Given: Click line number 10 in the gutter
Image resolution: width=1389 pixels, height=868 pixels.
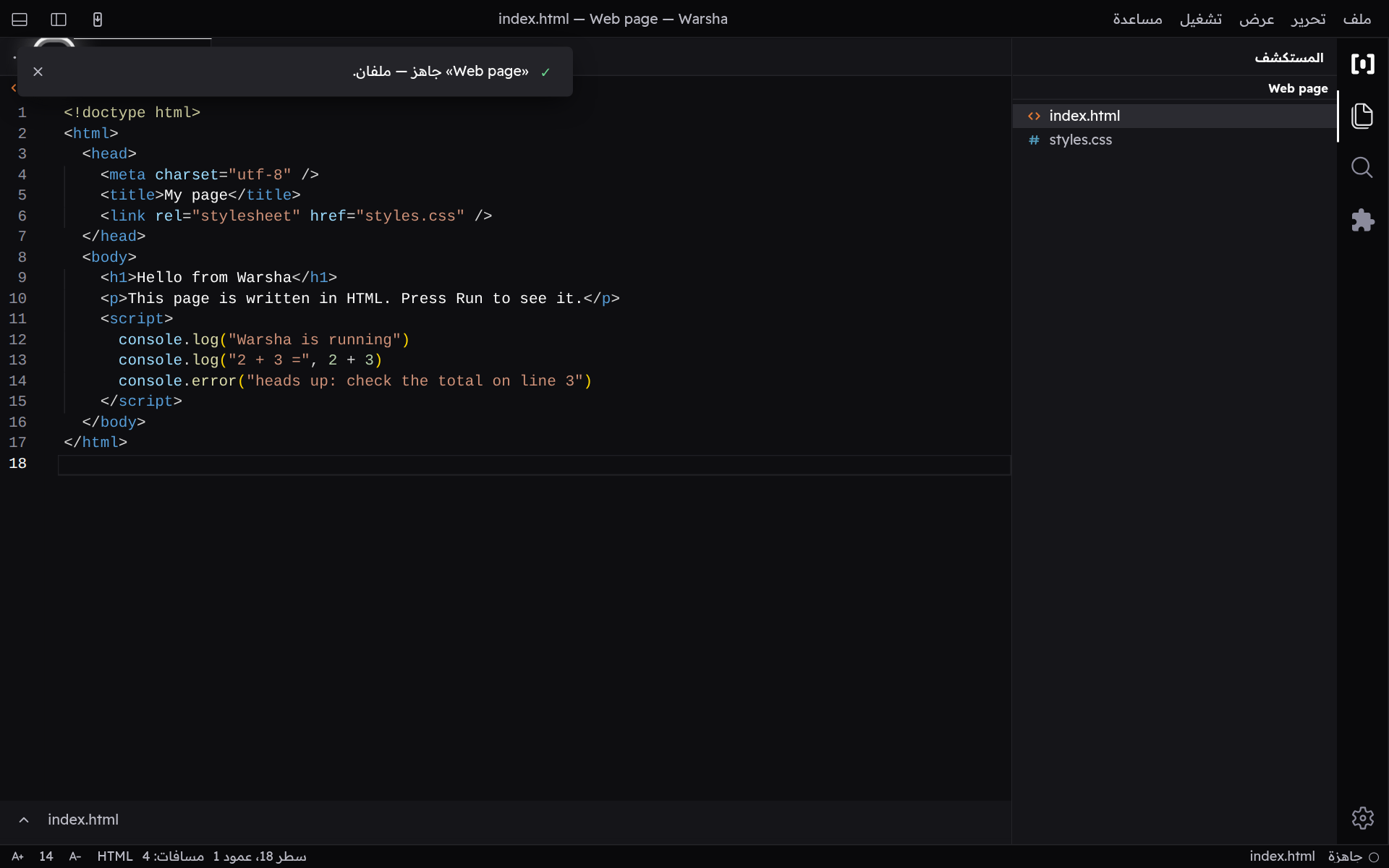Looking at the screenshot, I should pos(18,299).
